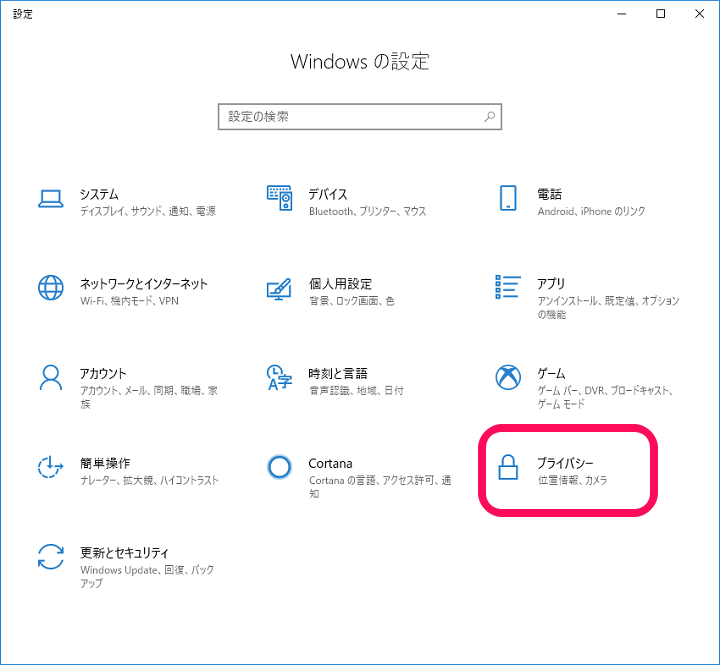Viewport: 720px width, 665px height.
Task: Click the アカウント title text
Action: (x=103, y=373)
